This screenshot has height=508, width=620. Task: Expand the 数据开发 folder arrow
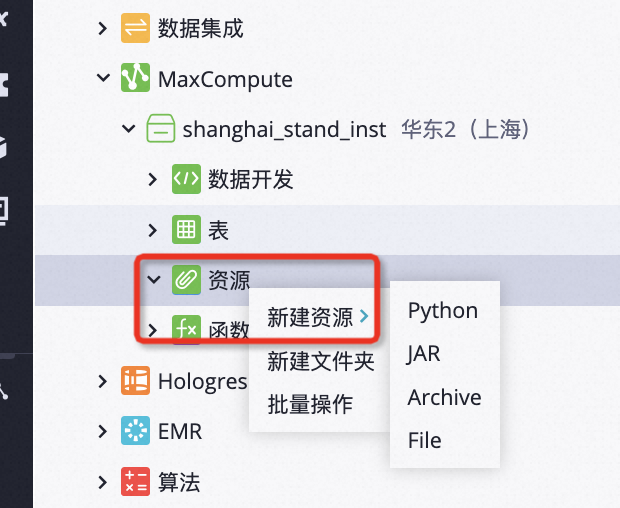tap(152, 180)
